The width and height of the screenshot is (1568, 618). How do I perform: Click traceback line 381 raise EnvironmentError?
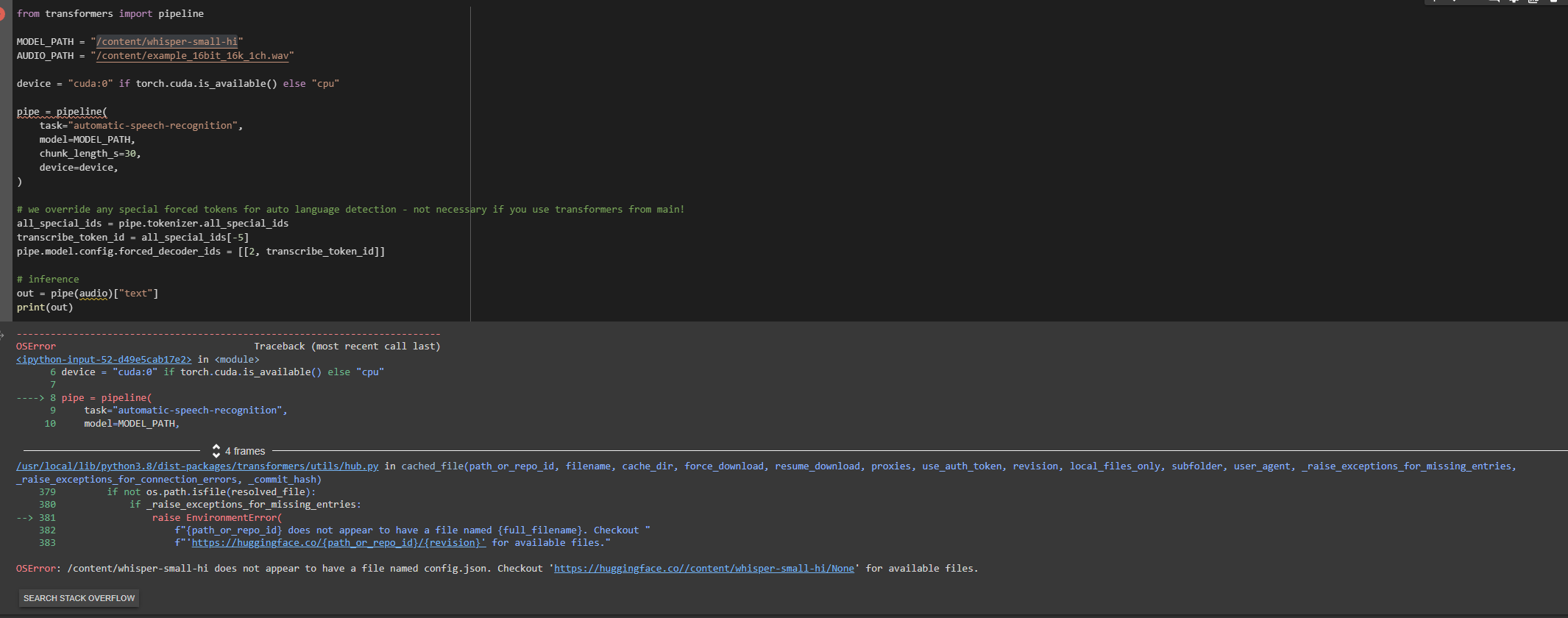149,518
